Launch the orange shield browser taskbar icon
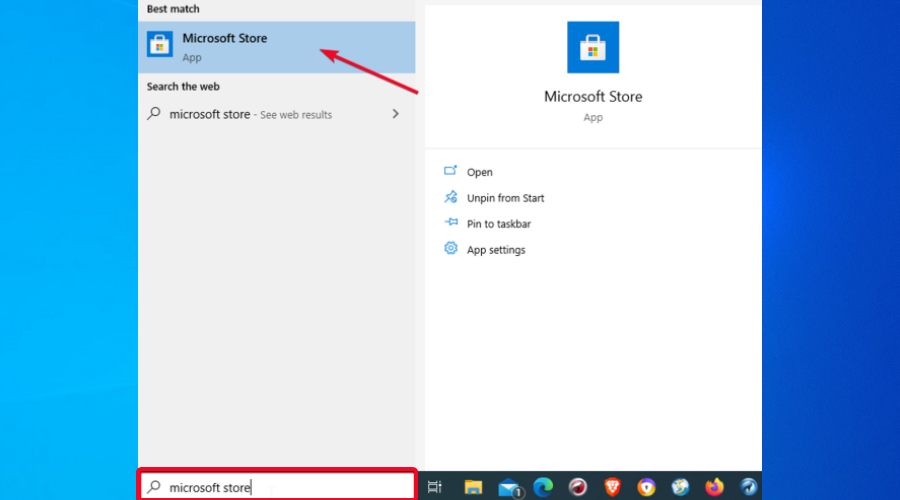The height and width of the screenshot is (500, 900). point(646,487)
